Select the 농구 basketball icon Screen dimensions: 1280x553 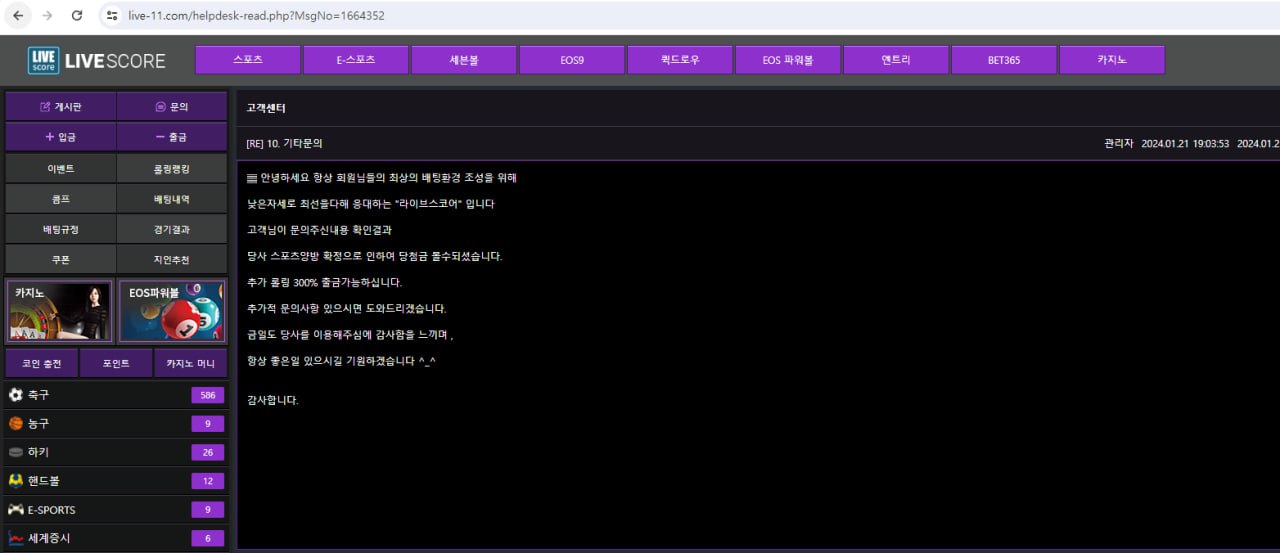tap(15, 424)
